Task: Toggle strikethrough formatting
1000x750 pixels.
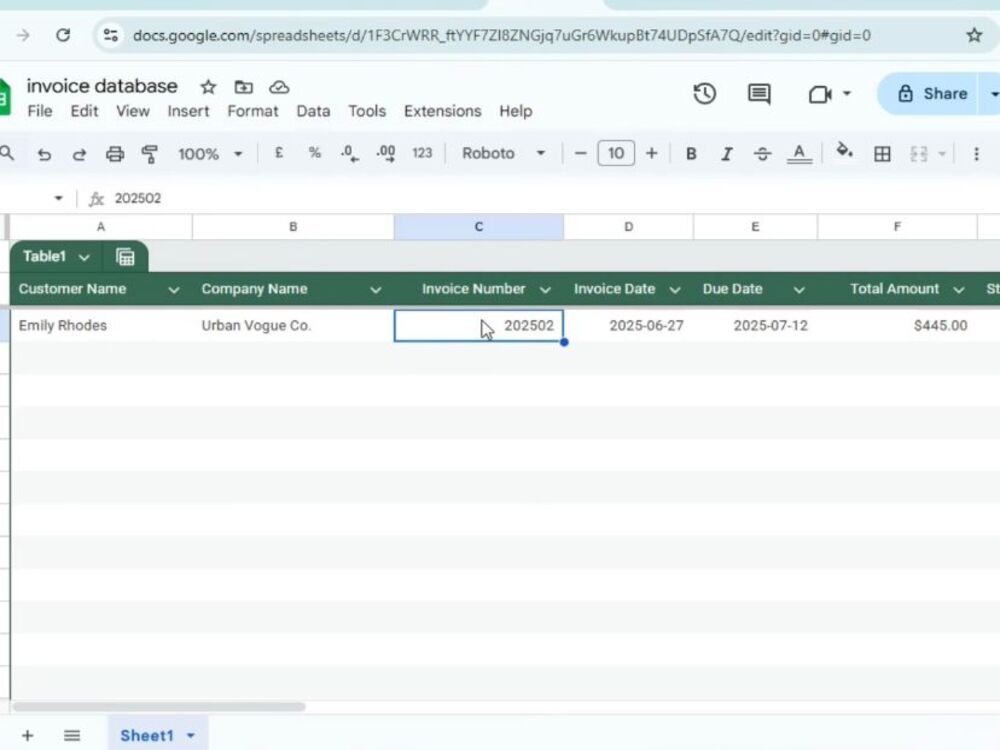Action: coord(762,154)
